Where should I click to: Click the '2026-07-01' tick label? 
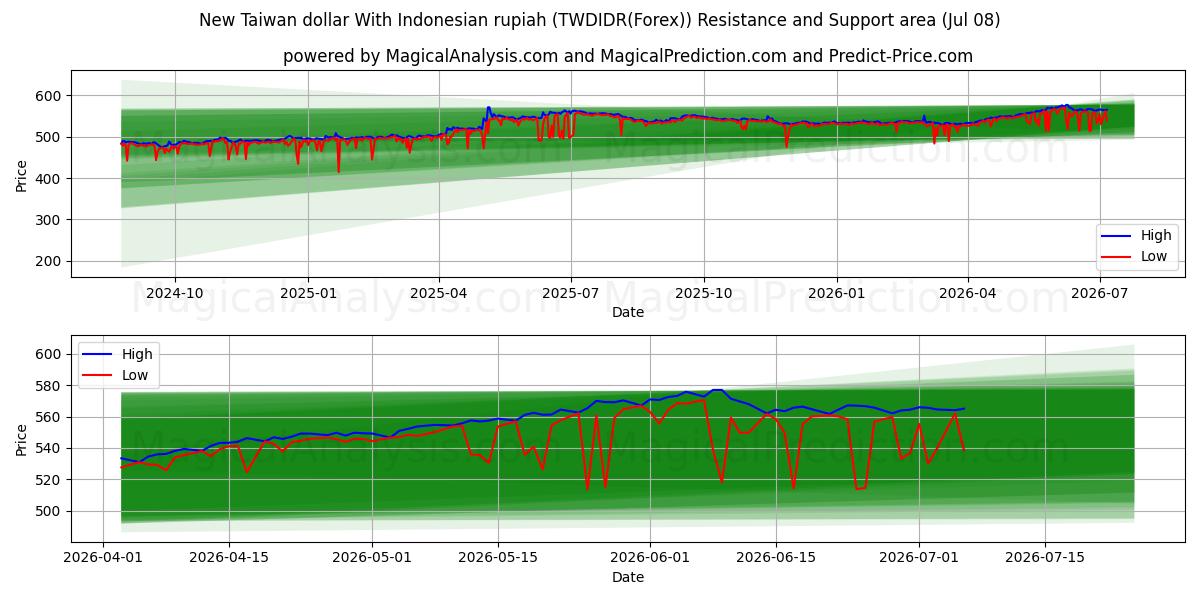919,558
